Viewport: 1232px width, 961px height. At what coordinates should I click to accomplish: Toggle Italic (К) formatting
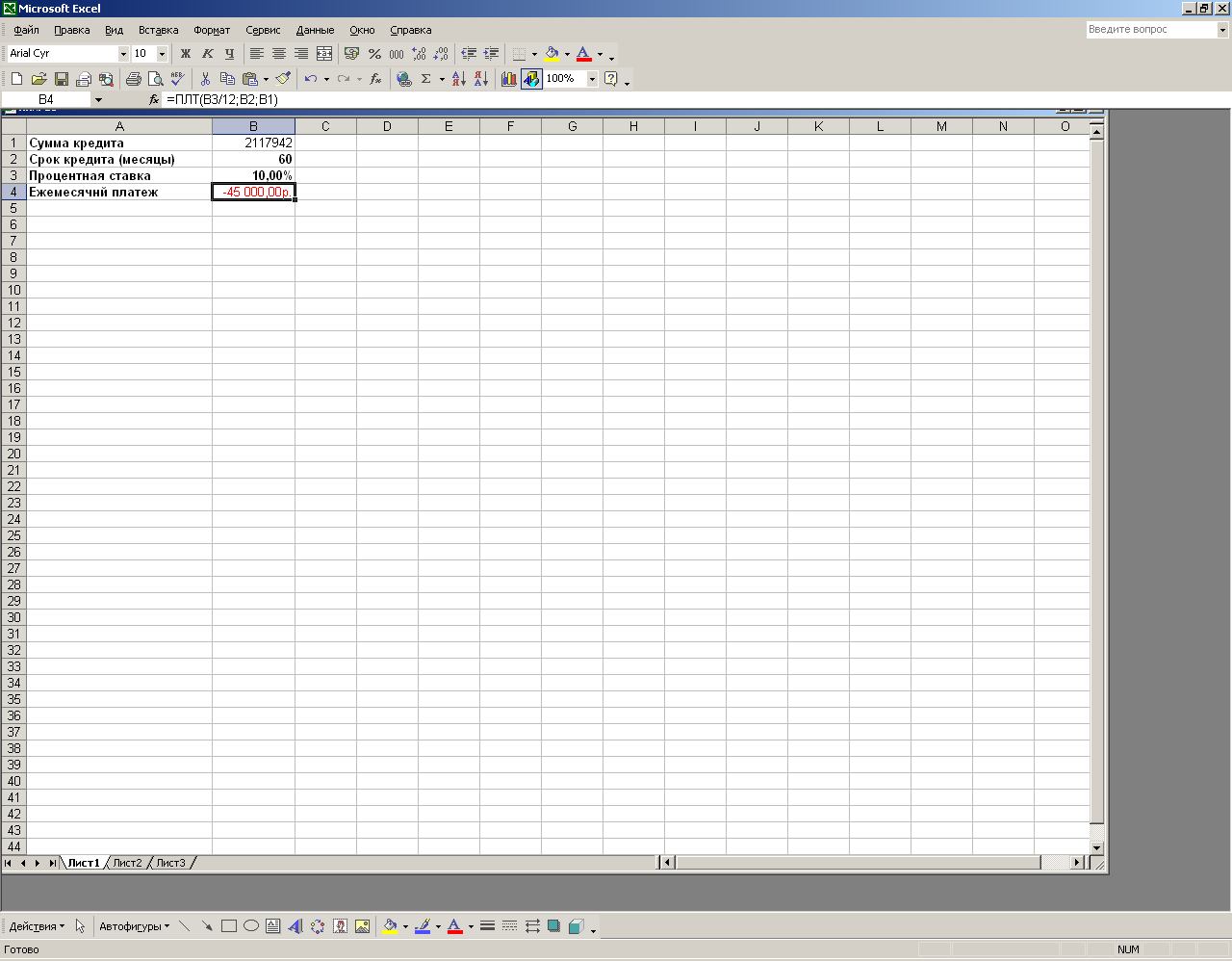pyautogui.click(x=207, y=54)
